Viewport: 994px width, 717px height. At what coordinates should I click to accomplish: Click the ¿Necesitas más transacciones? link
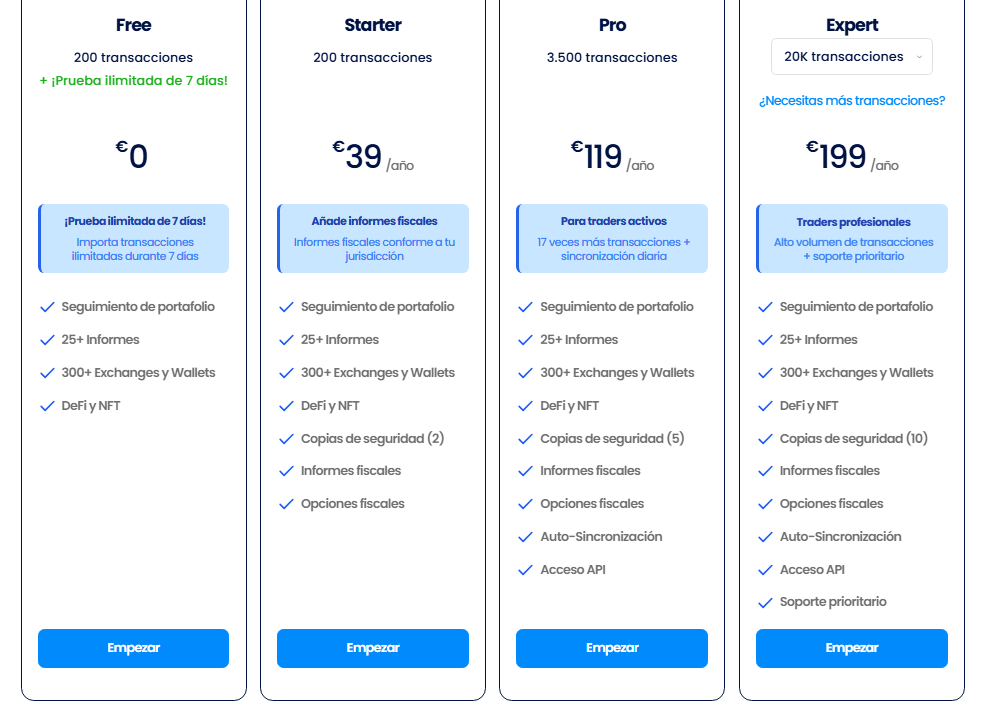coord(851,100)
